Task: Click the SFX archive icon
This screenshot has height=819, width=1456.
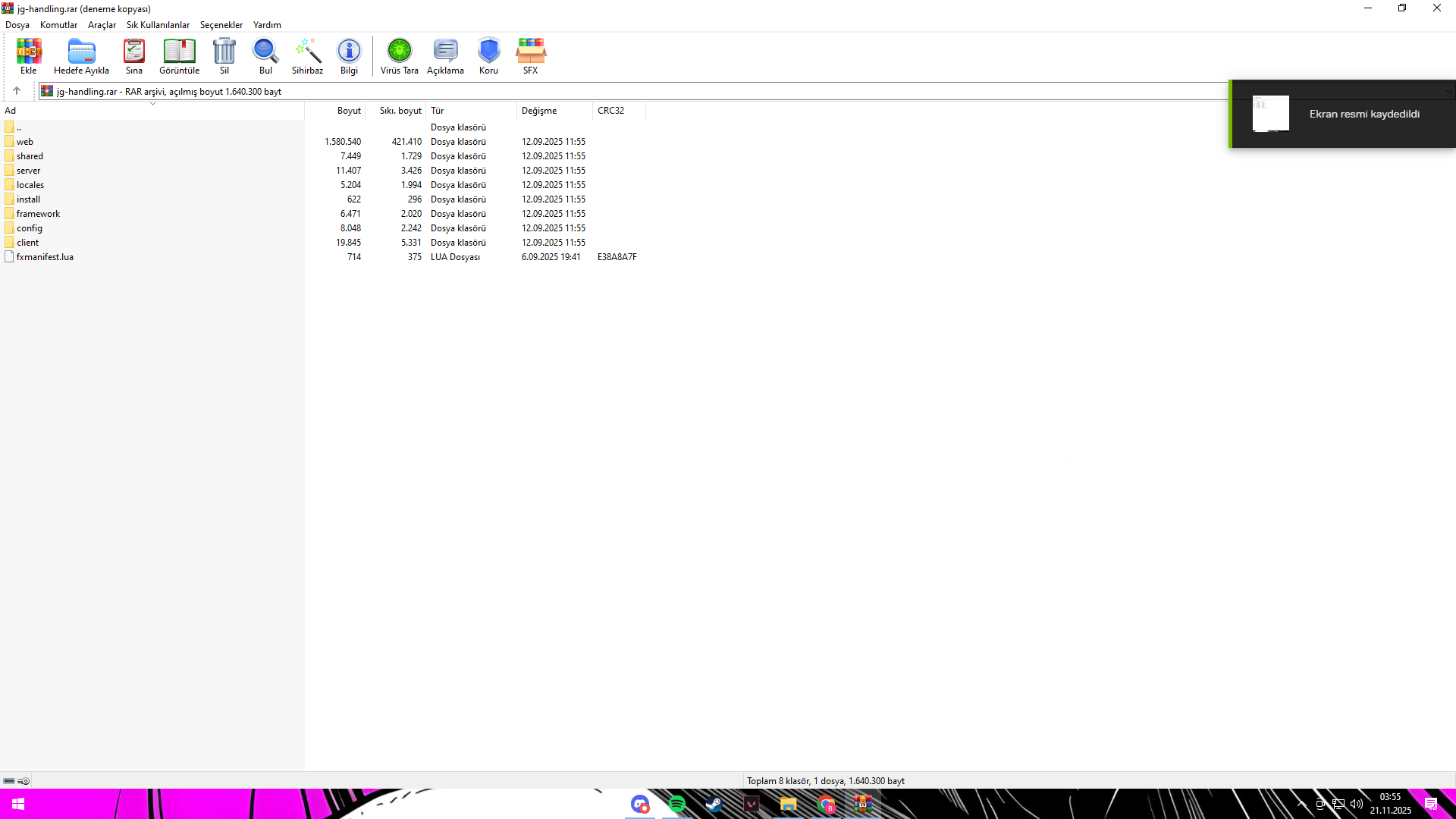Action: pos(530,56)
